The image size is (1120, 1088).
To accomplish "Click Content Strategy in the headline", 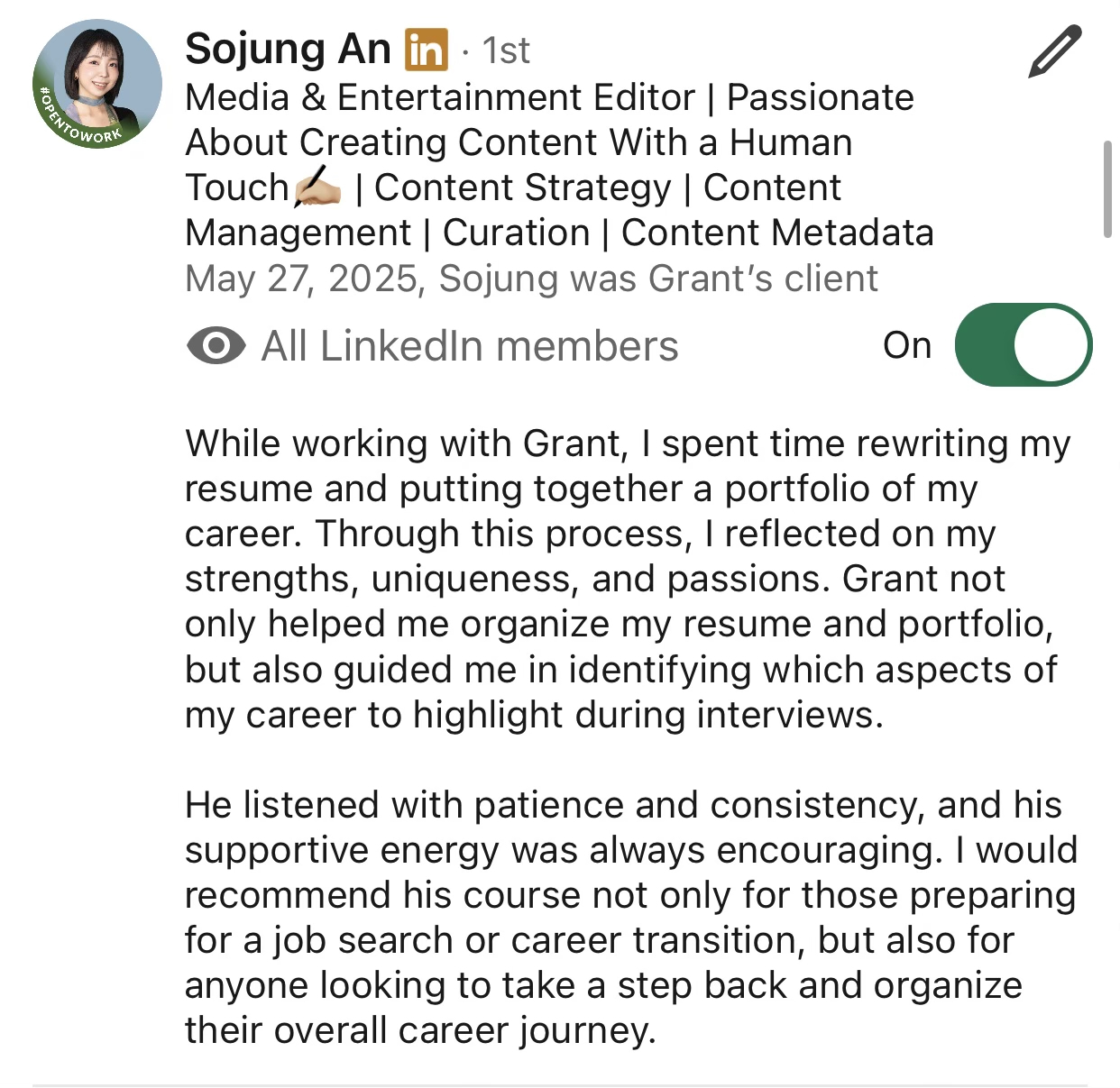I will click(522, 188).
